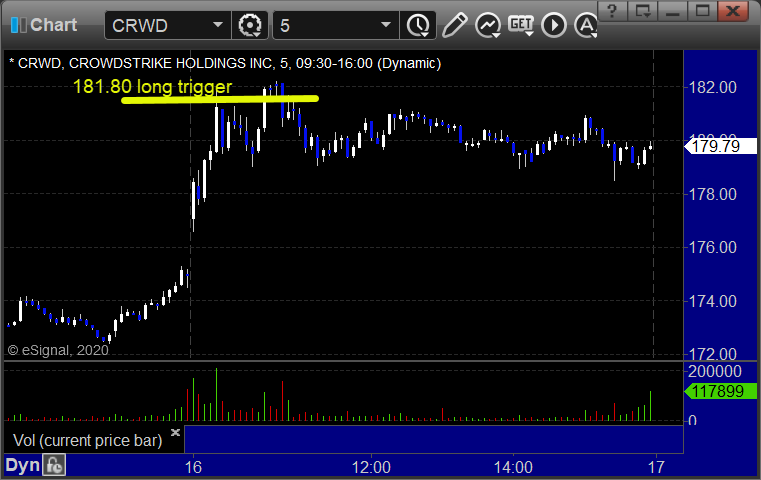The height and width of the screenshot is (480, 761).
Task: Click the 14:00 time axis label
Action: (x=513, y=467)
